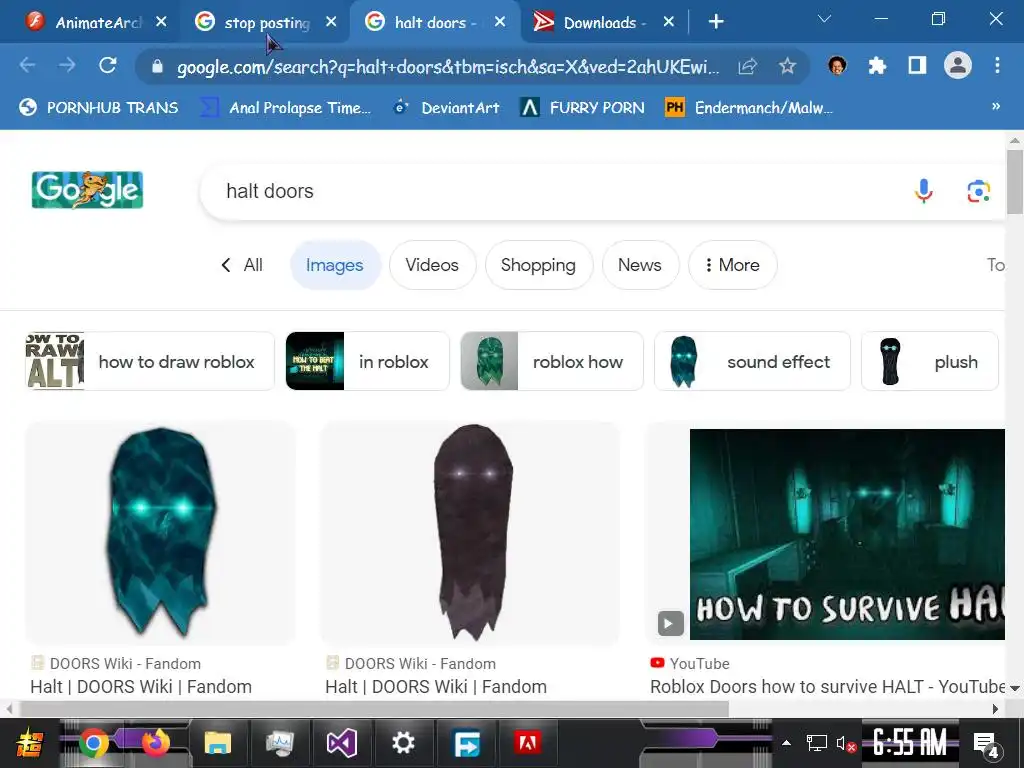Image resolution: width=1024 pixels, height=768 pixels.
Task: Click the 'sound effect' suggestion chip
Action: (752, 362)
